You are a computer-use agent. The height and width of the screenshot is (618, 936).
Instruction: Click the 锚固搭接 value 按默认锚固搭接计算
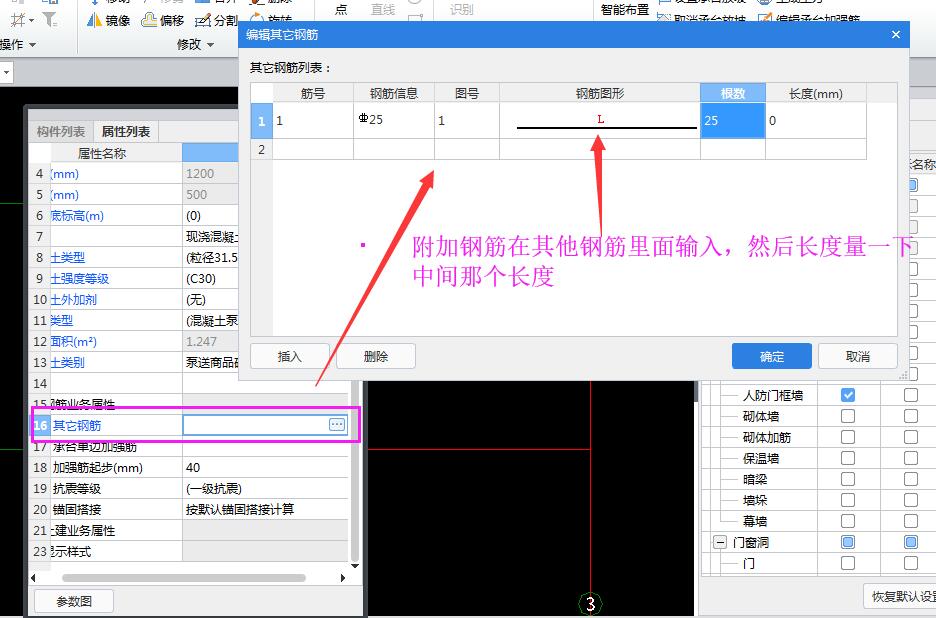[x=265, y=509]
